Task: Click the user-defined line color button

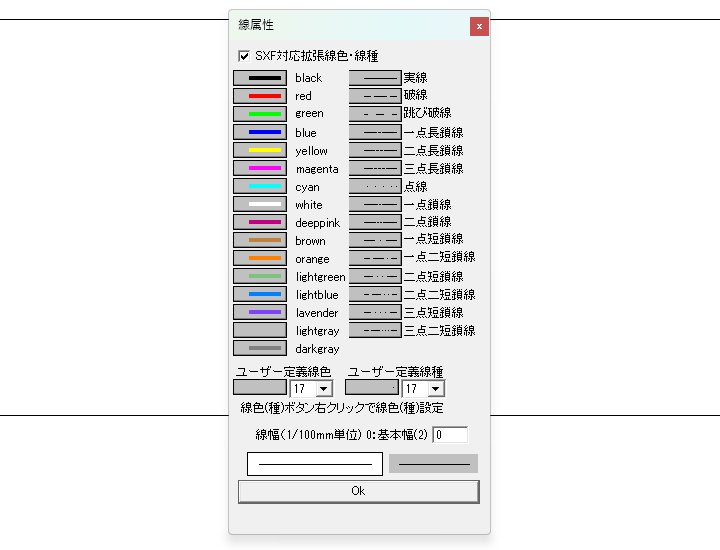Action: coord(260,387)
